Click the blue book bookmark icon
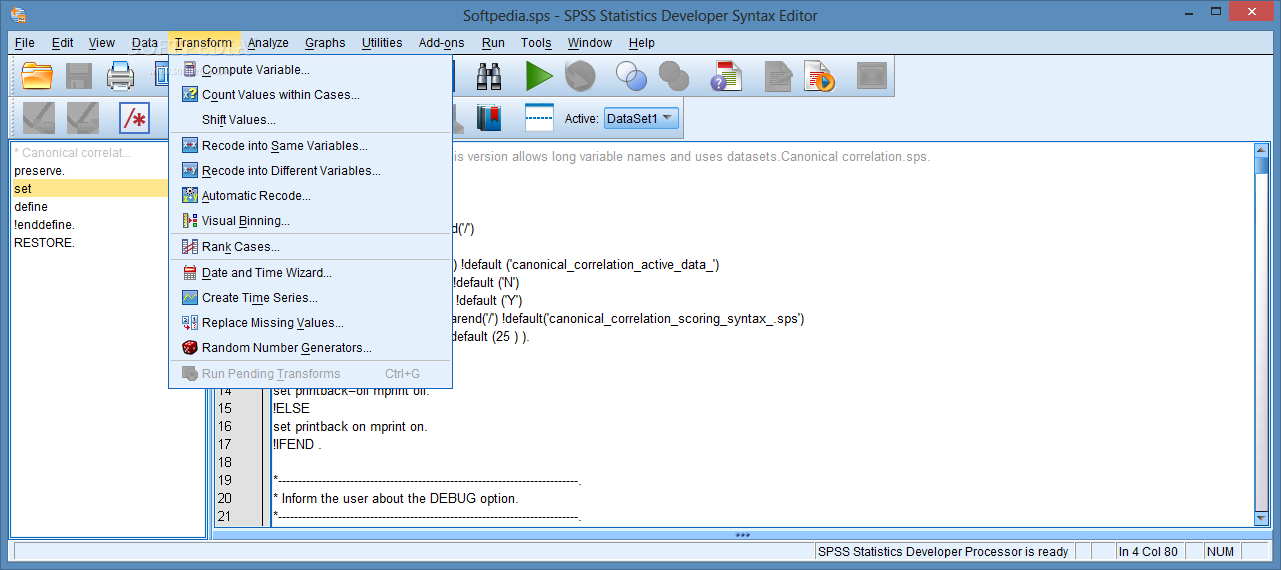 pyautogui.click(x=489, y=118)
